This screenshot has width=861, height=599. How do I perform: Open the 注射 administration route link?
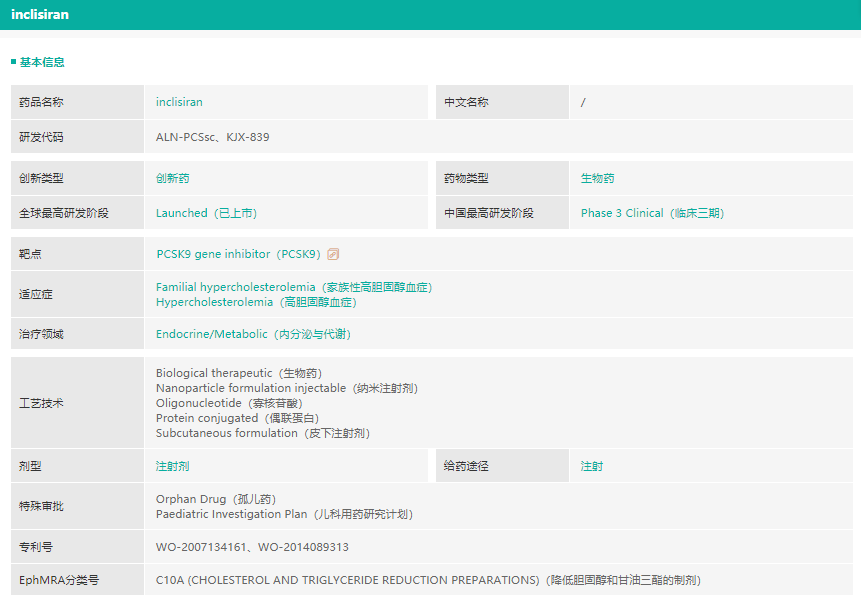pyautogui.click(x=591, y=466)
